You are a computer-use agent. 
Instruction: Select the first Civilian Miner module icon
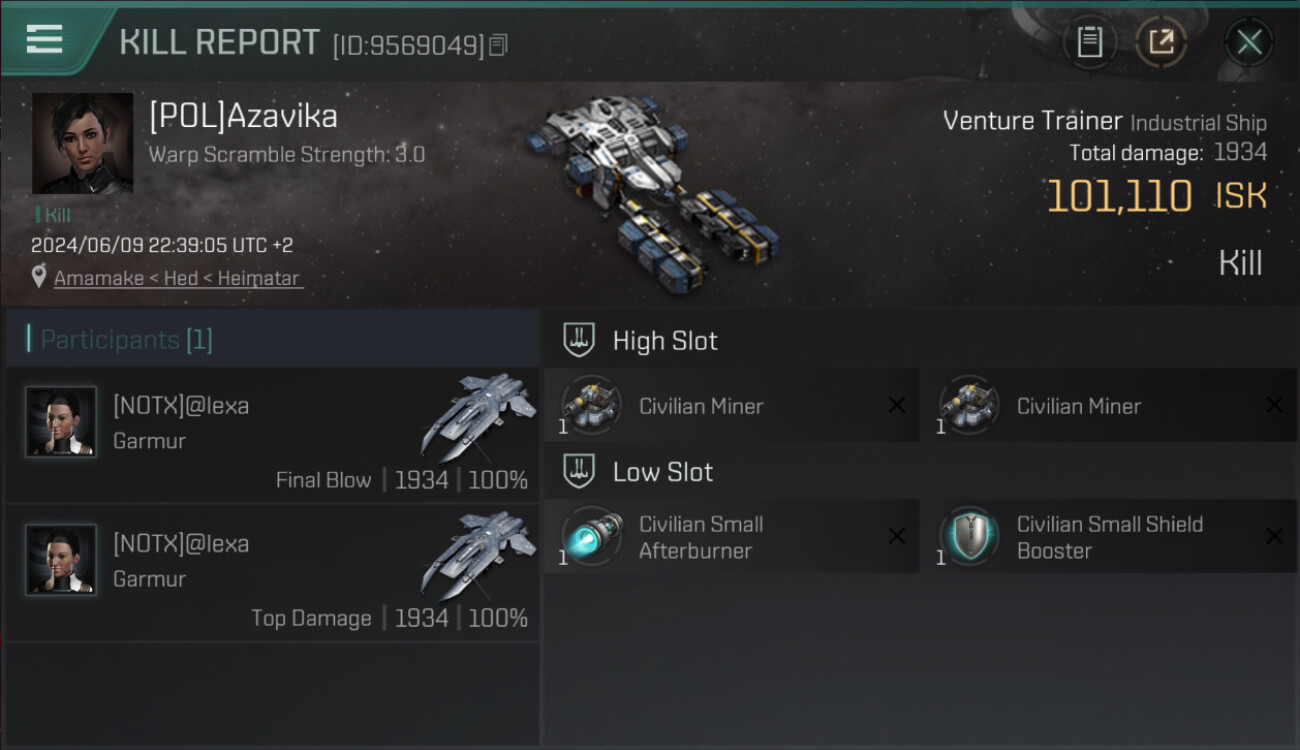pos(591,405)
